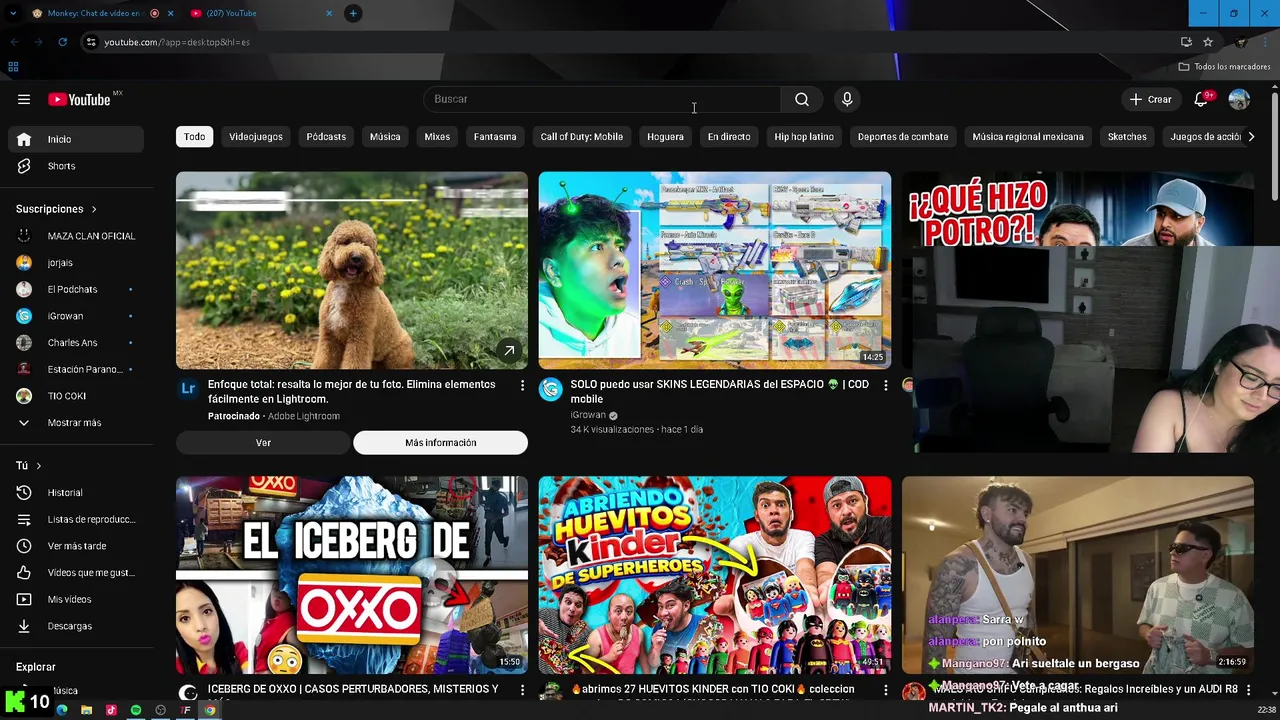Select the En directo filter chip
This screenshot has height=720, width=1280.
point(729,137)
